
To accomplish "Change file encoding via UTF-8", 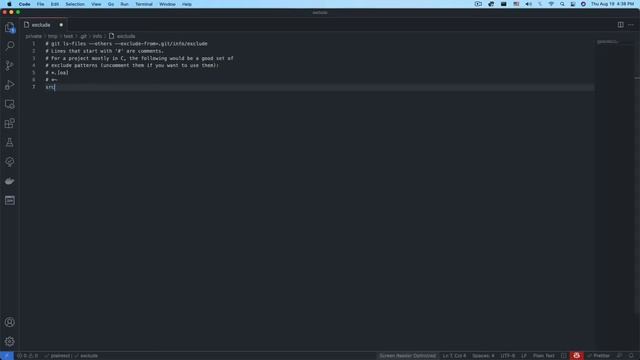I will click(508, 356).
